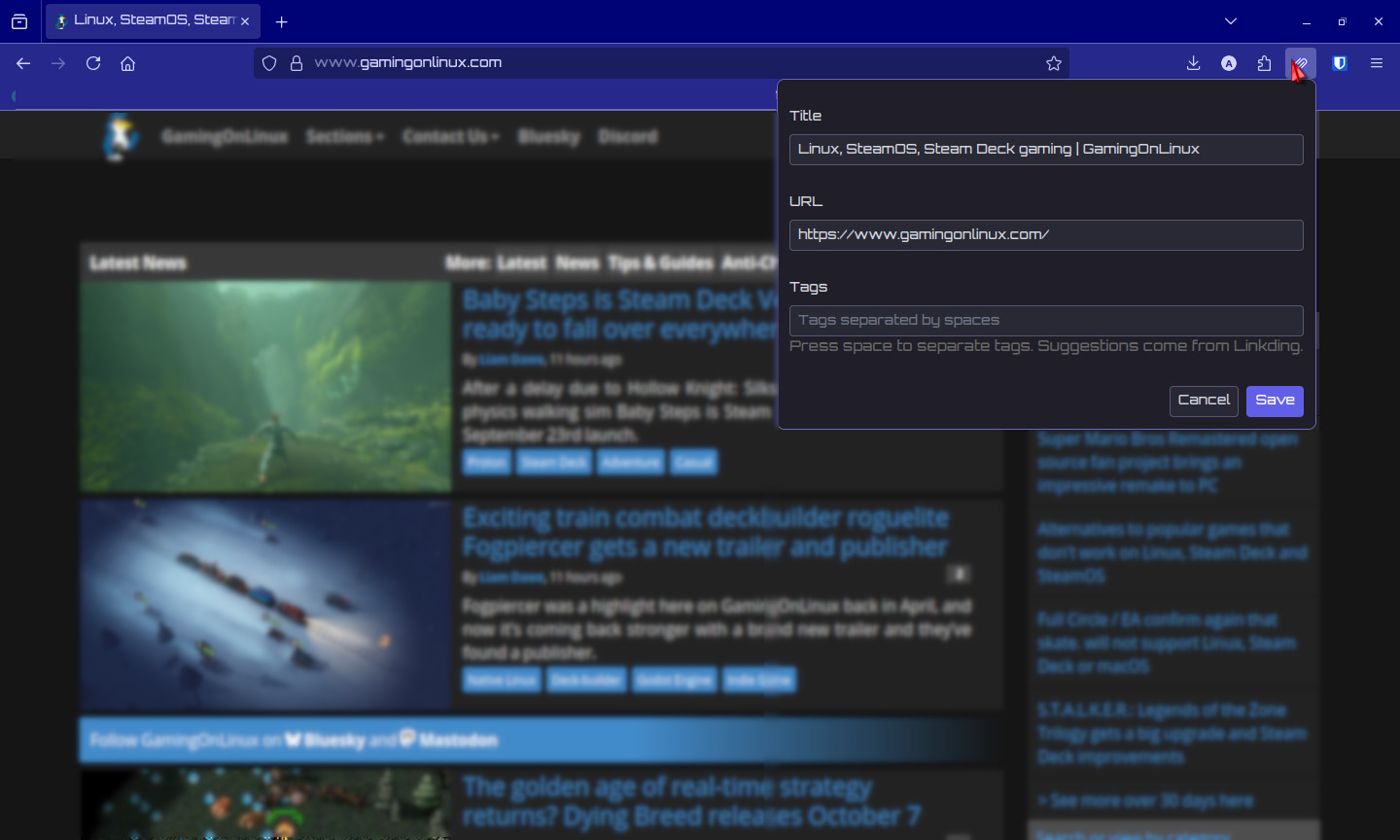The width and height of the screenshot is (1400, 840).
Task: Save the bookmark with the Save button
Action: (x=1274, y=401)
